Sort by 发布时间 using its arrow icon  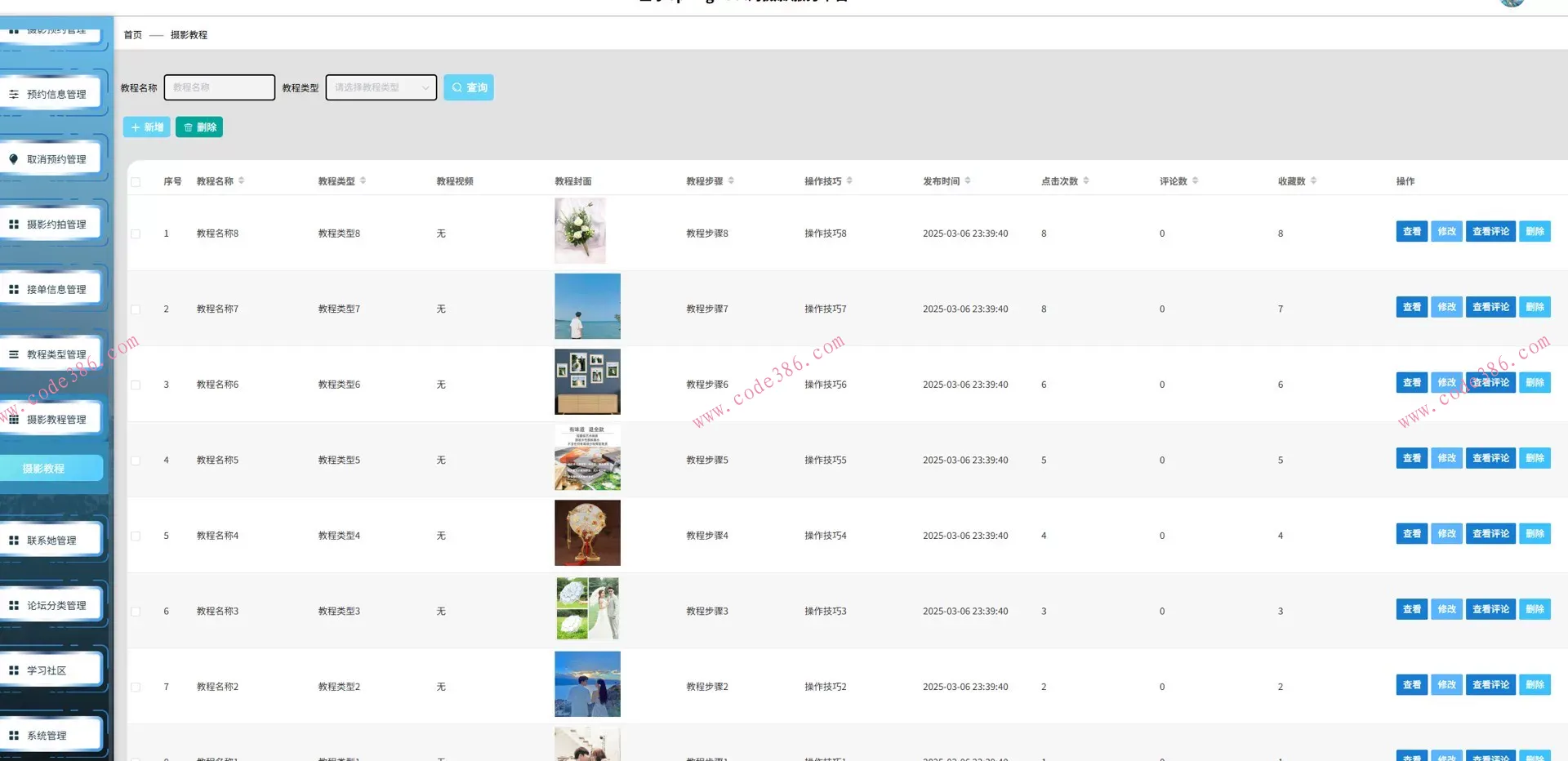[968, 180]
